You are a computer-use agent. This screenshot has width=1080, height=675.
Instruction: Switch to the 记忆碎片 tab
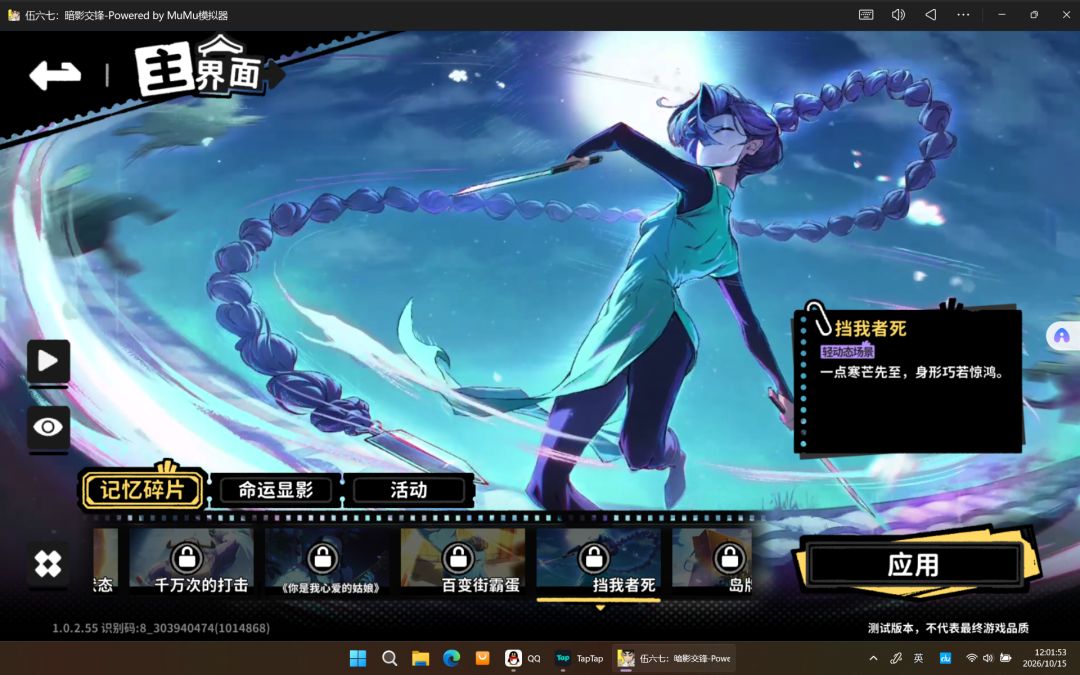(143, 490)
